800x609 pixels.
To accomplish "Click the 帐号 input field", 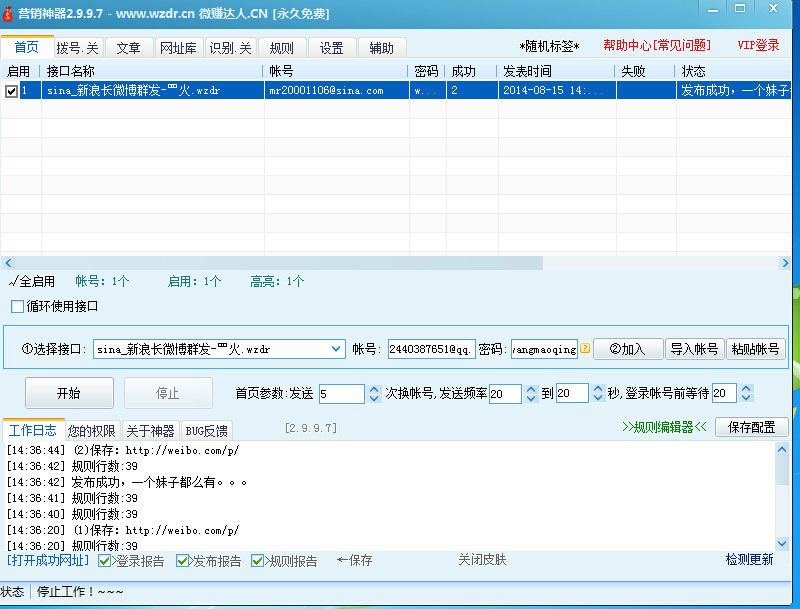I will pyautogui.click(x=431, y=349).
